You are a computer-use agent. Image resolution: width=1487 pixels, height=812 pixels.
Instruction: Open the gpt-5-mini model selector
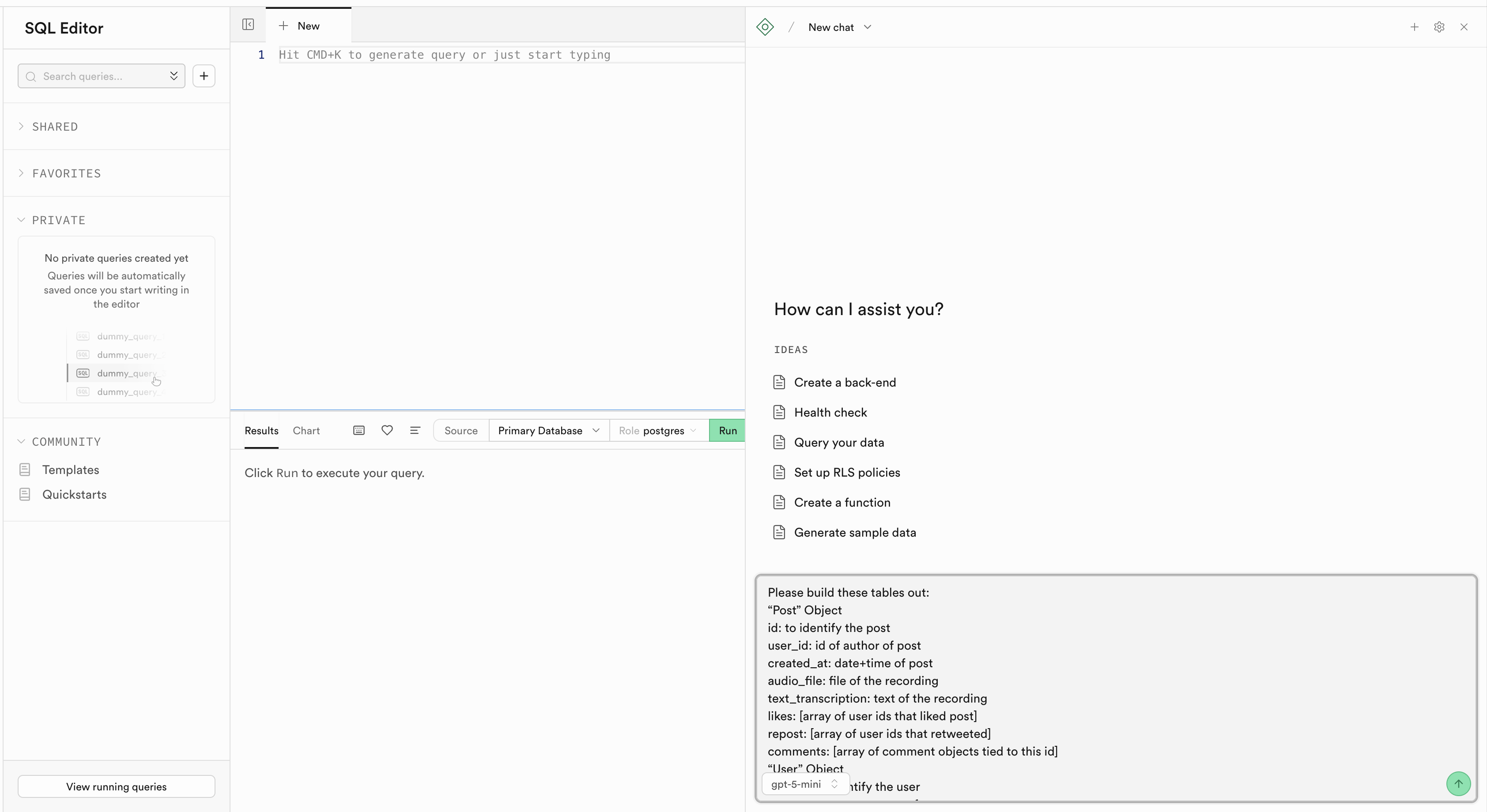(805, 784)
